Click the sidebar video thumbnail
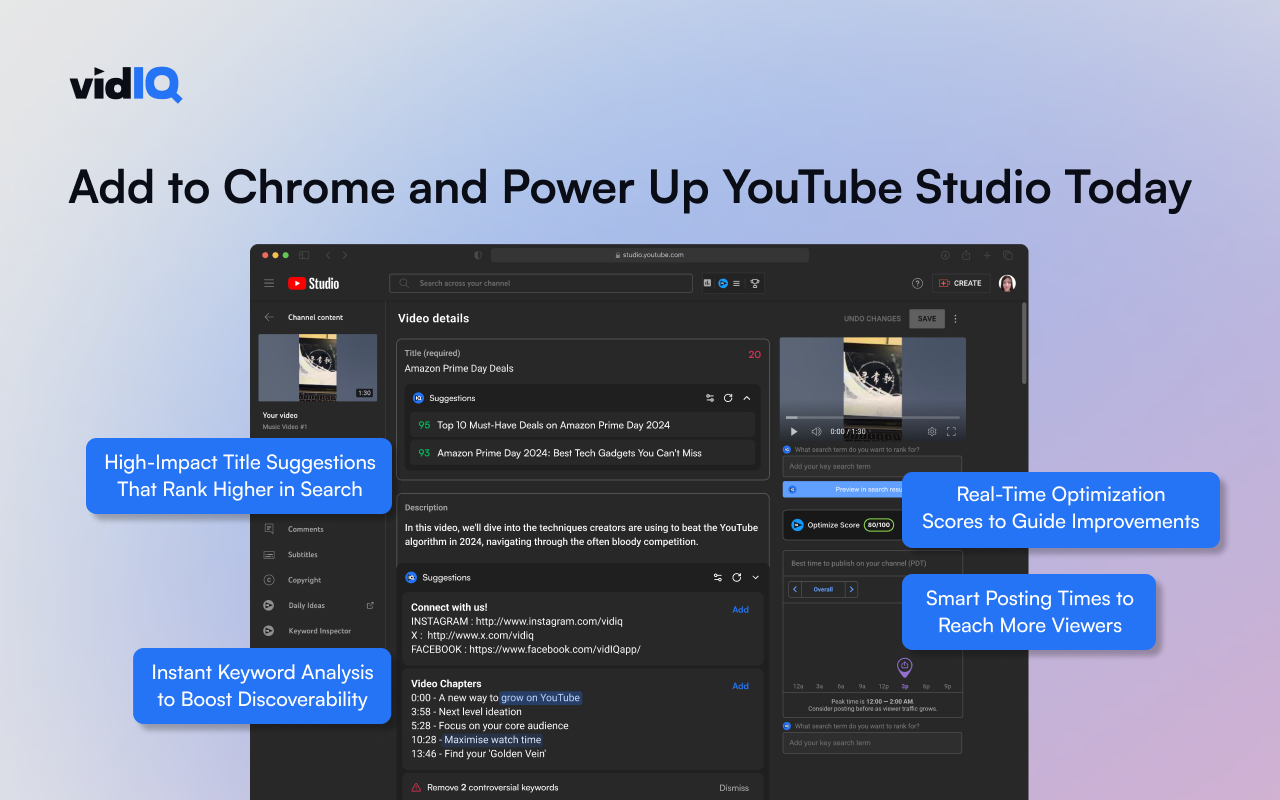 point(318,367)
